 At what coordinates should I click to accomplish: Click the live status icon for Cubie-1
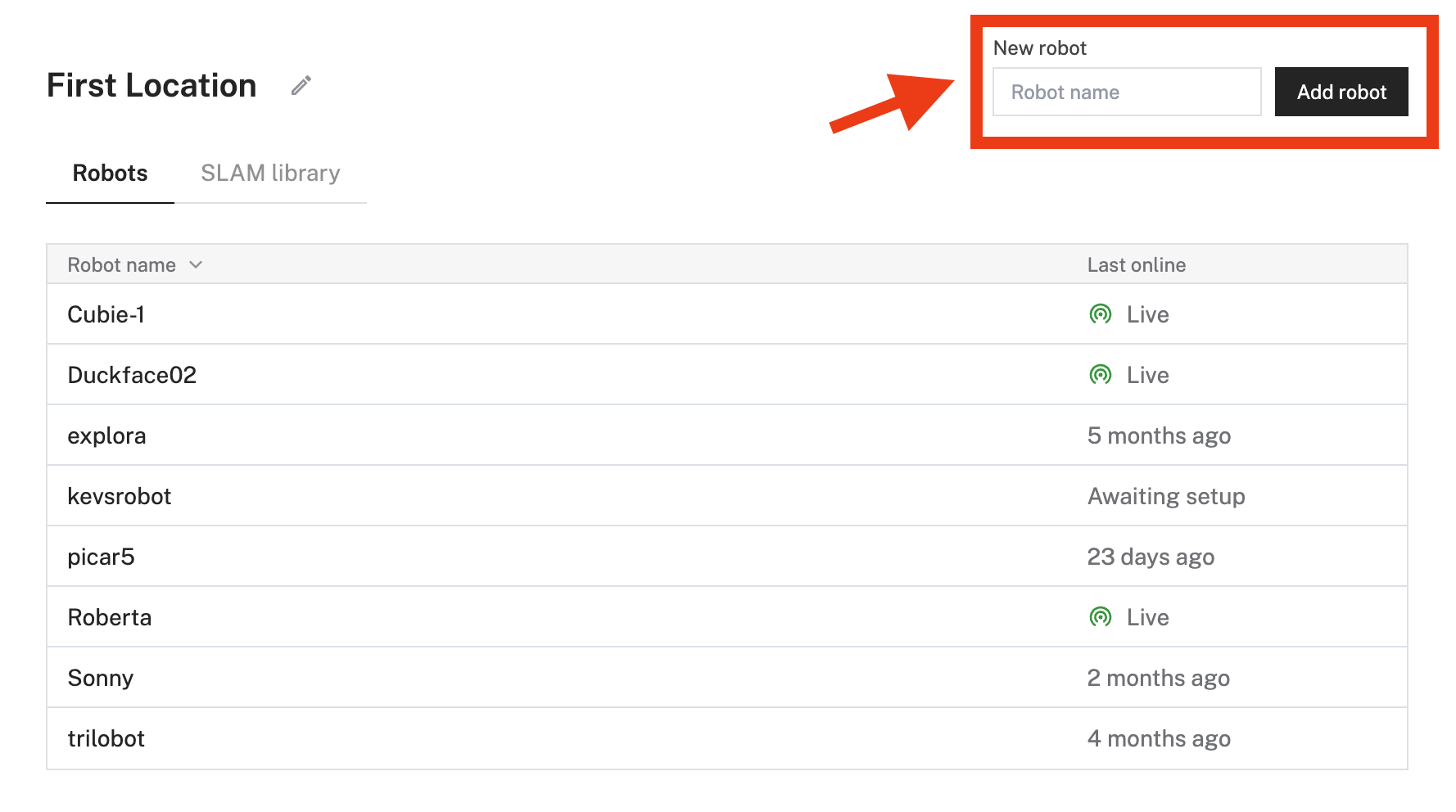(x=1101, y=314)
